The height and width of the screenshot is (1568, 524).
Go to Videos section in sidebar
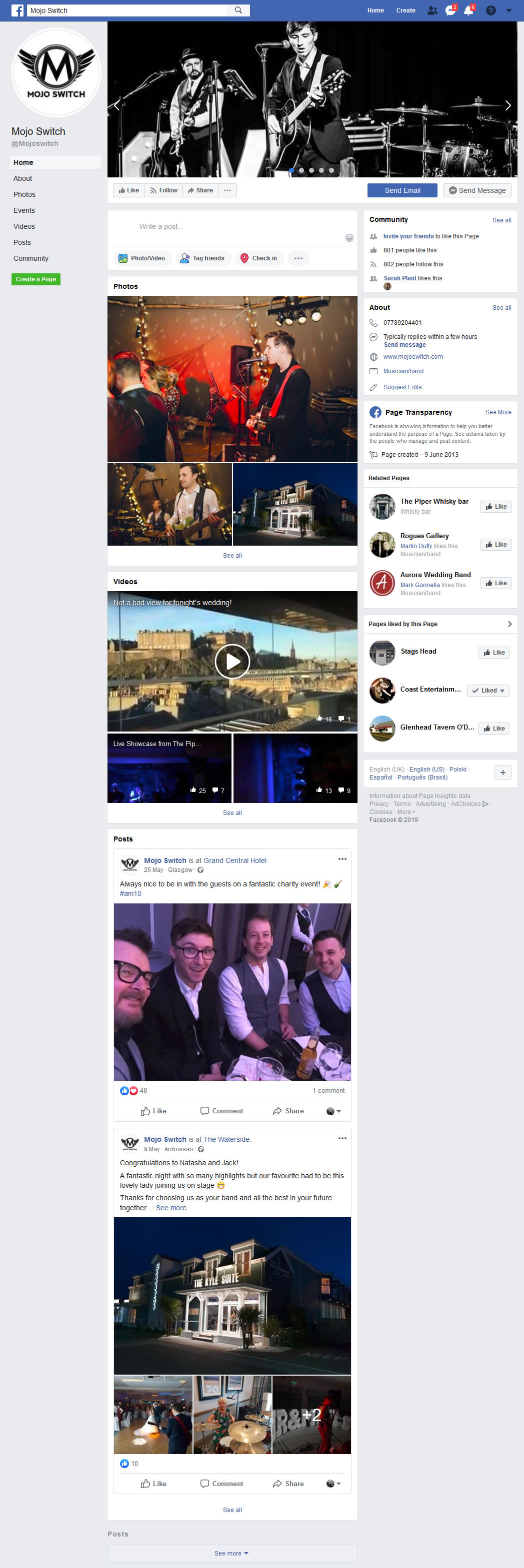click(x=24, y=226)
